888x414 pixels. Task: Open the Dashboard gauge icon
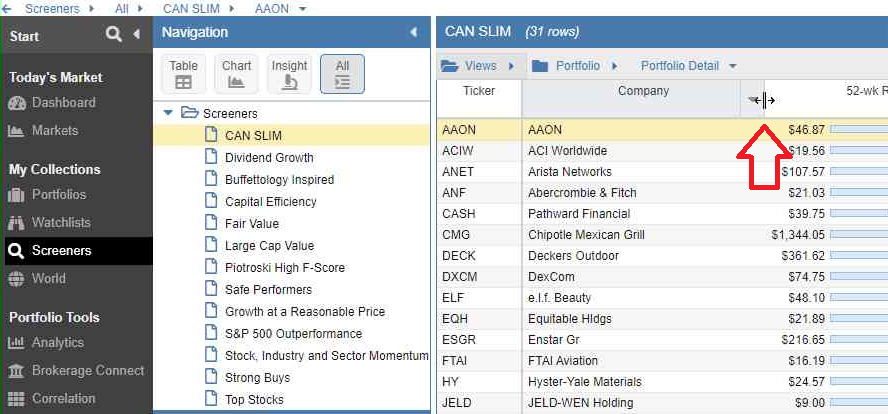coord(17,103)
